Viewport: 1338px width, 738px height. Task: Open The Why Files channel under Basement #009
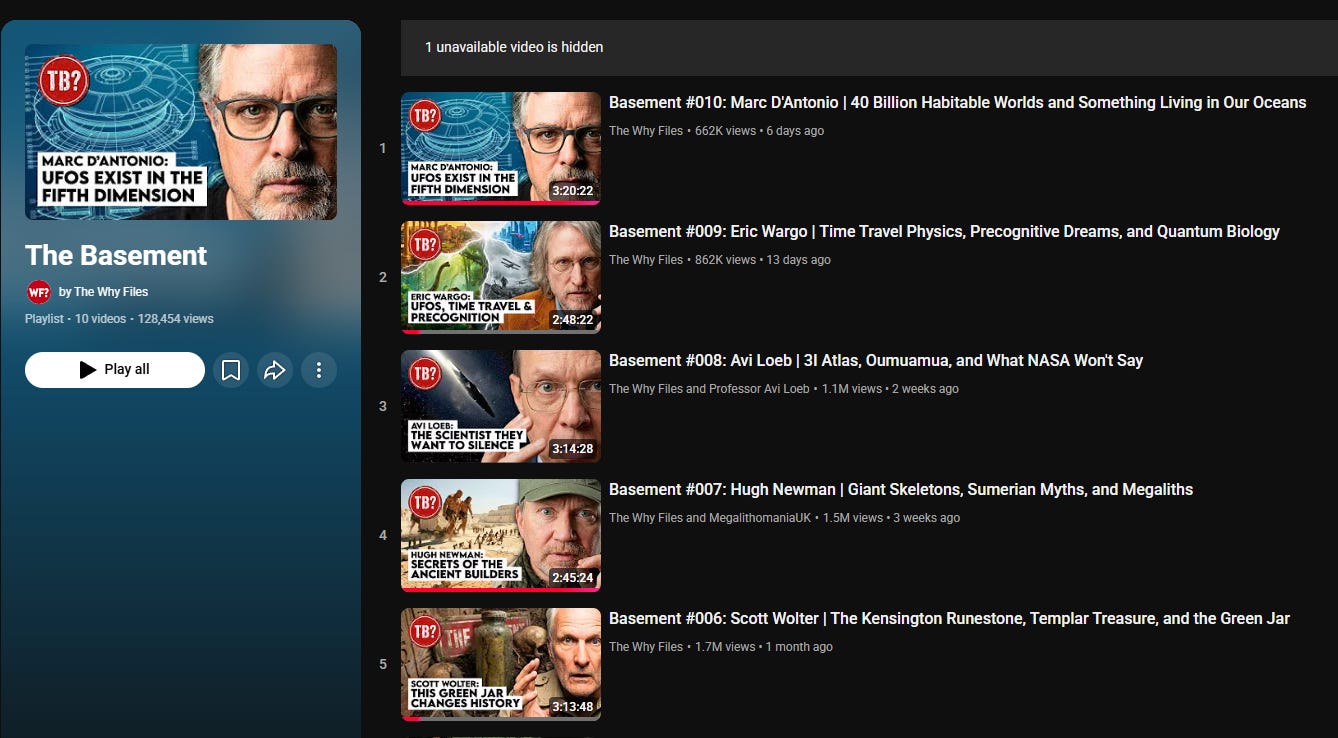[x=646, y=260]
